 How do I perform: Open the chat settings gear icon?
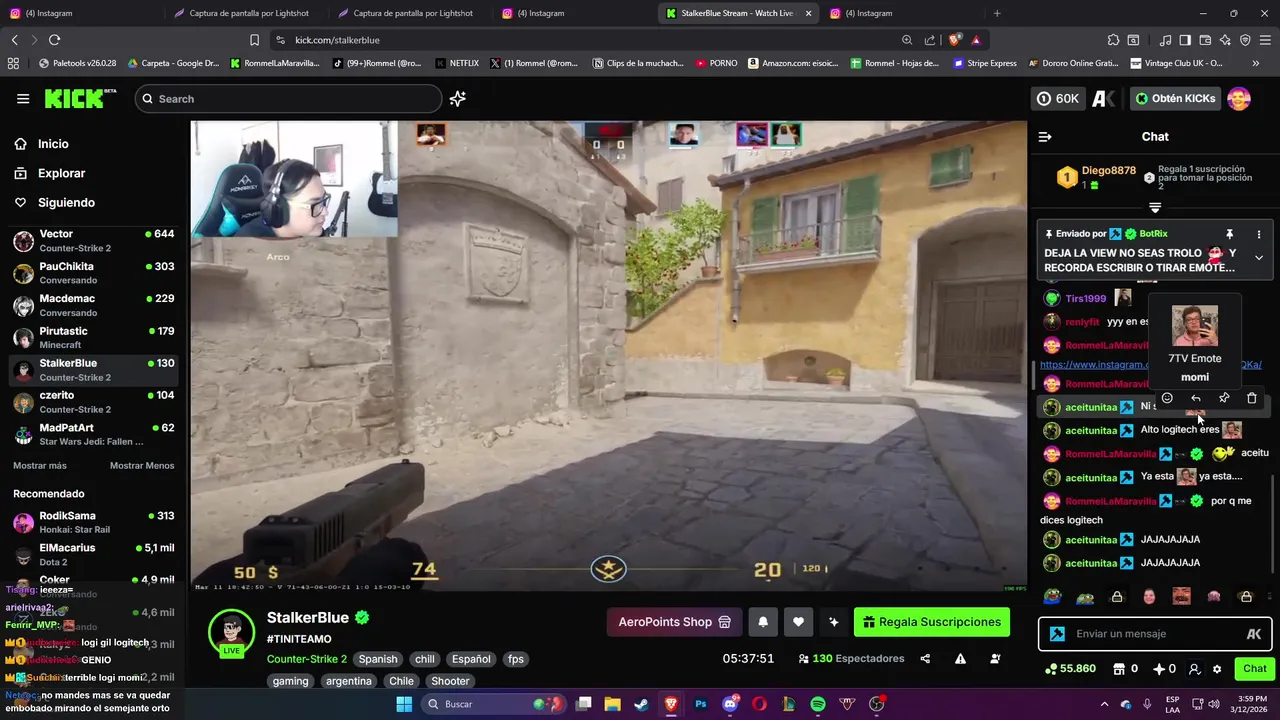pyautogui.click(x=1217, y=669)
